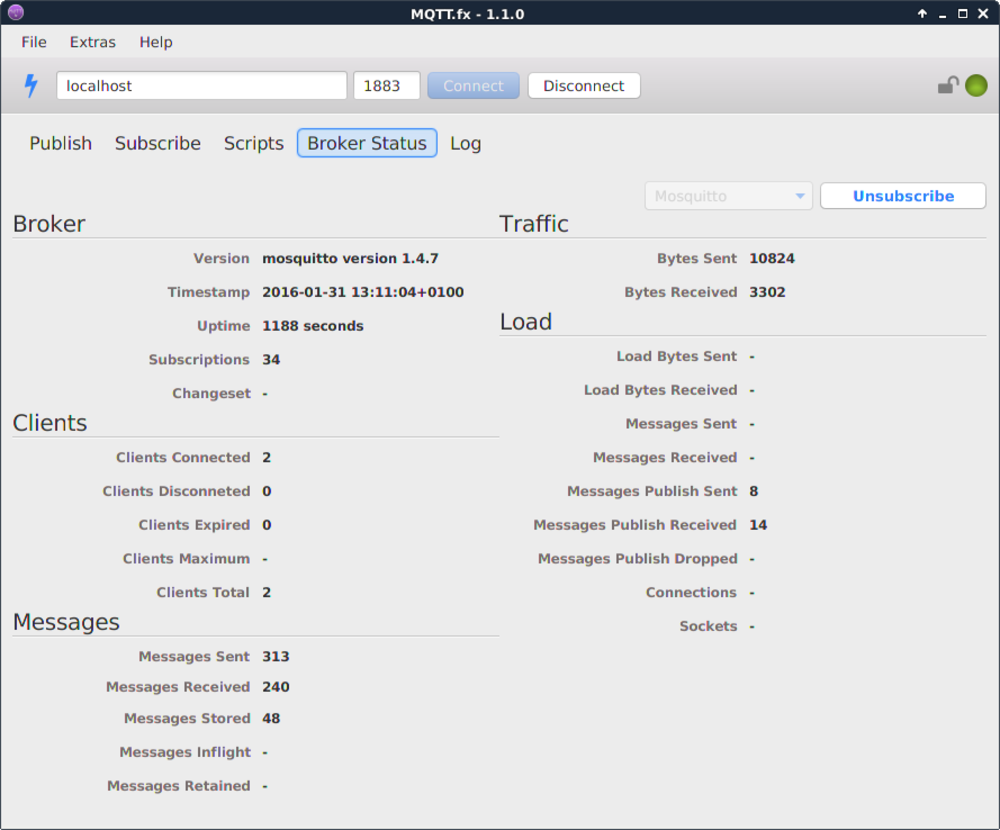Expand the Mosquitto broker type dropdown
Image resolution: width=1000 pixels, height=830 pixels.
[x=729, y=196]
